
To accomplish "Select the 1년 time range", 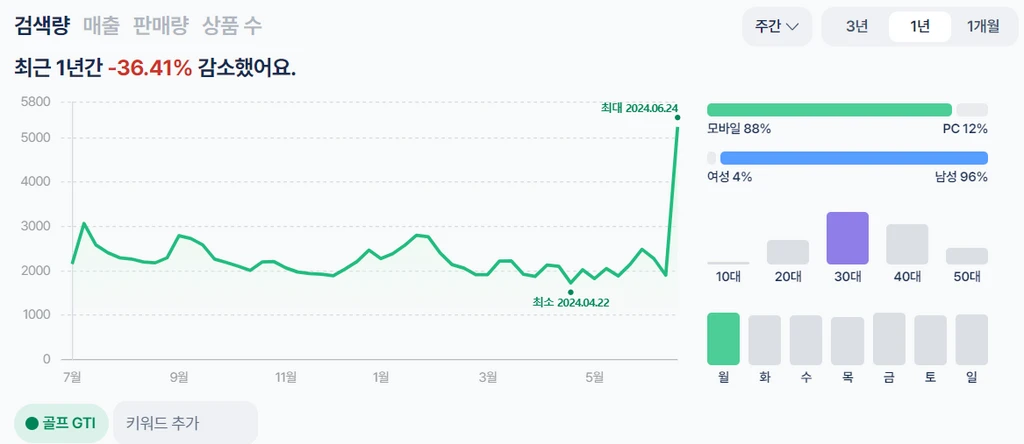I will (919, 26).
